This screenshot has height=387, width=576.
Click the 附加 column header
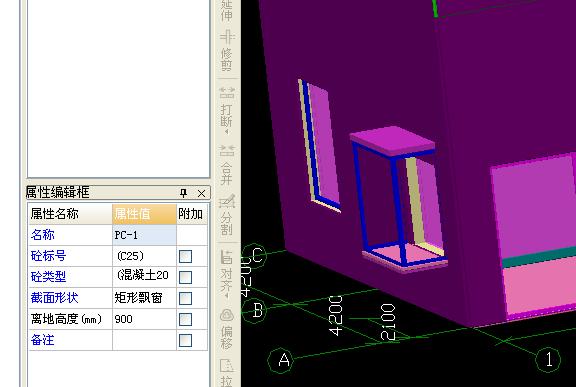click(192, 214)
